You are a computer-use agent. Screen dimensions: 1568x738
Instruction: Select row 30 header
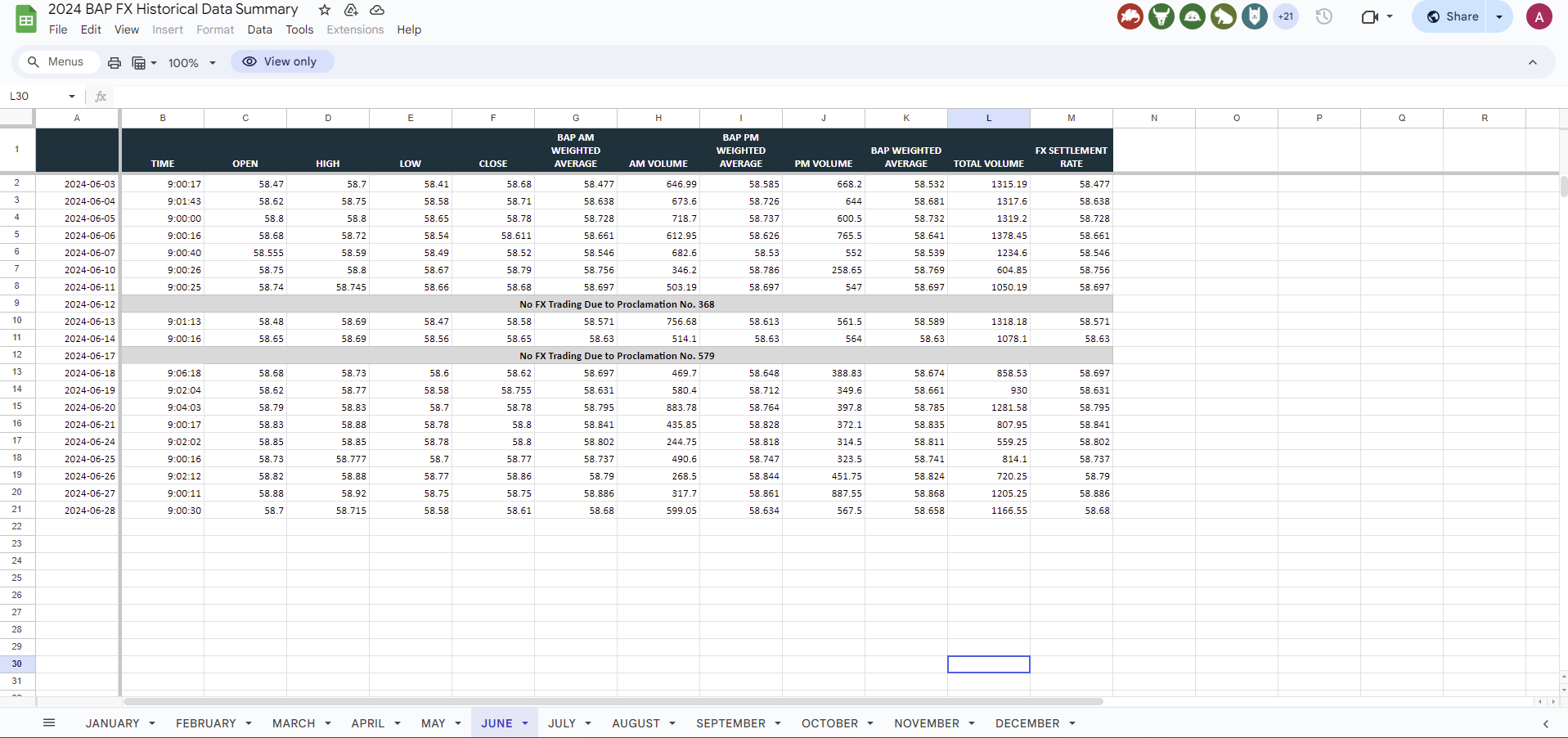click(x=17, y=664)
